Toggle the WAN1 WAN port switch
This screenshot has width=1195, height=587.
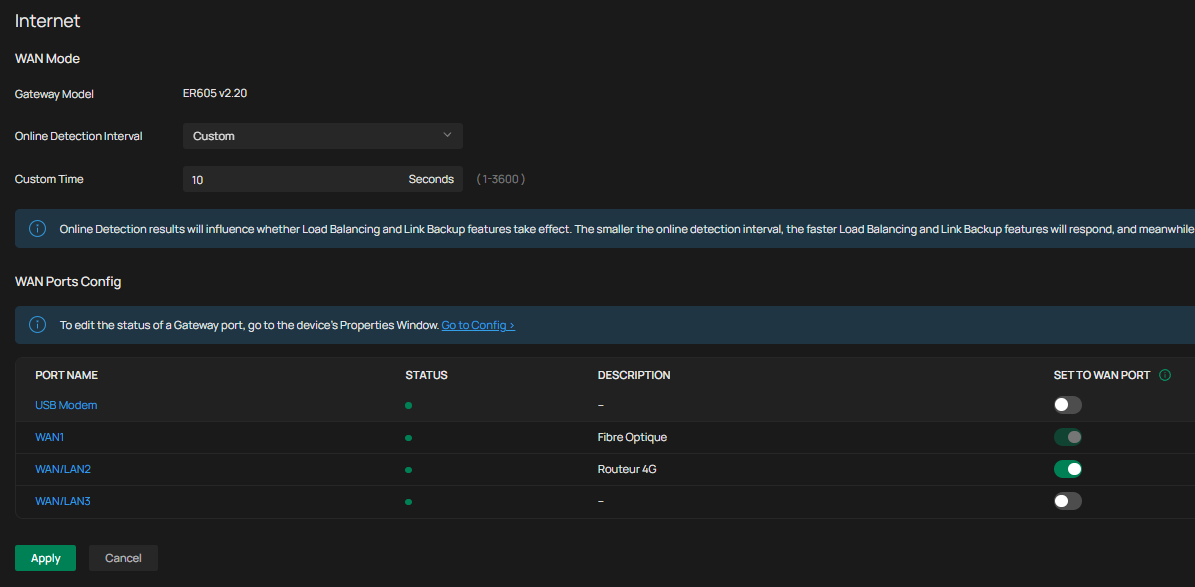1067,437
